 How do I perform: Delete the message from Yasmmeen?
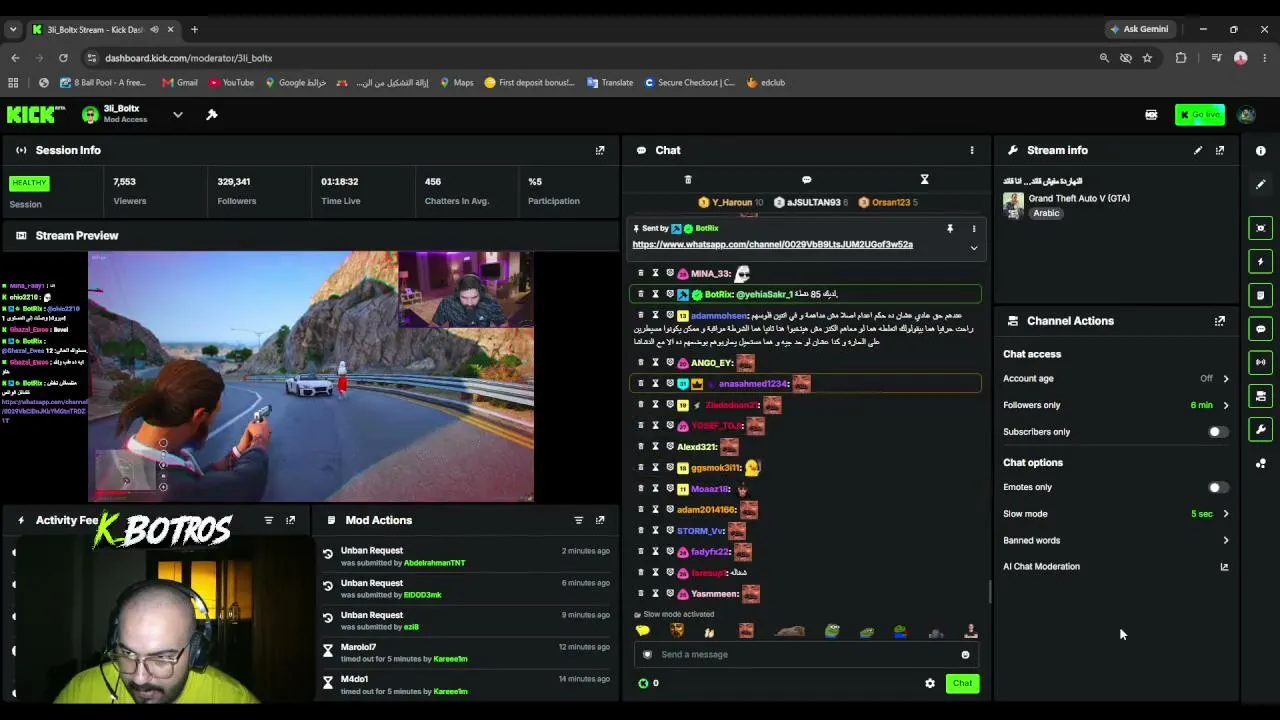point(641,594)
